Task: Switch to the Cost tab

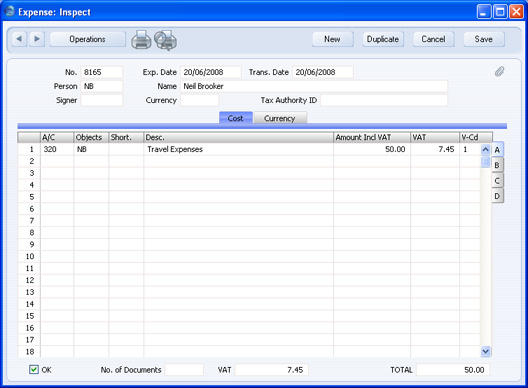Action: 235,118
